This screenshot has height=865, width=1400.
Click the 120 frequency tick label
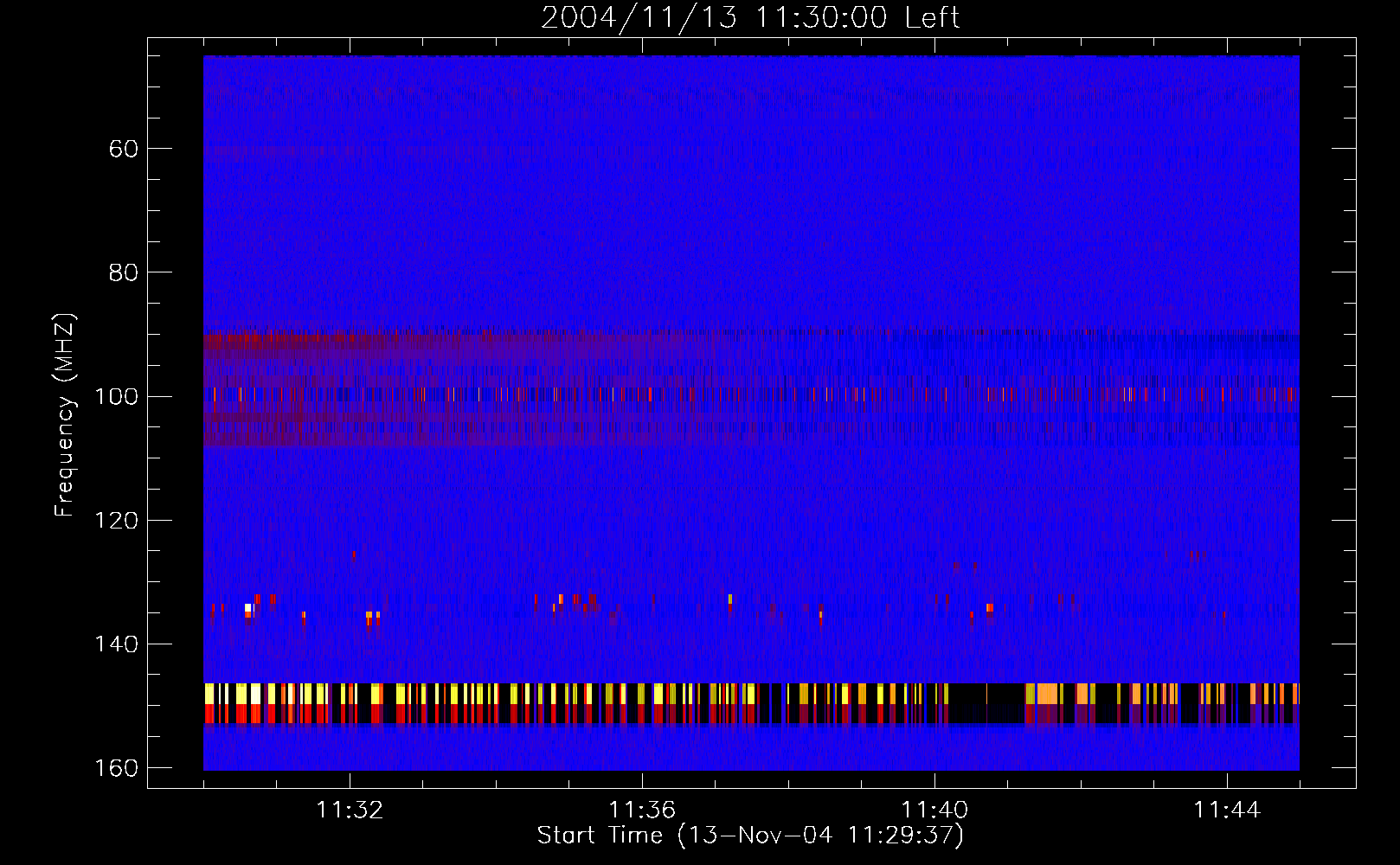point(117,520)
